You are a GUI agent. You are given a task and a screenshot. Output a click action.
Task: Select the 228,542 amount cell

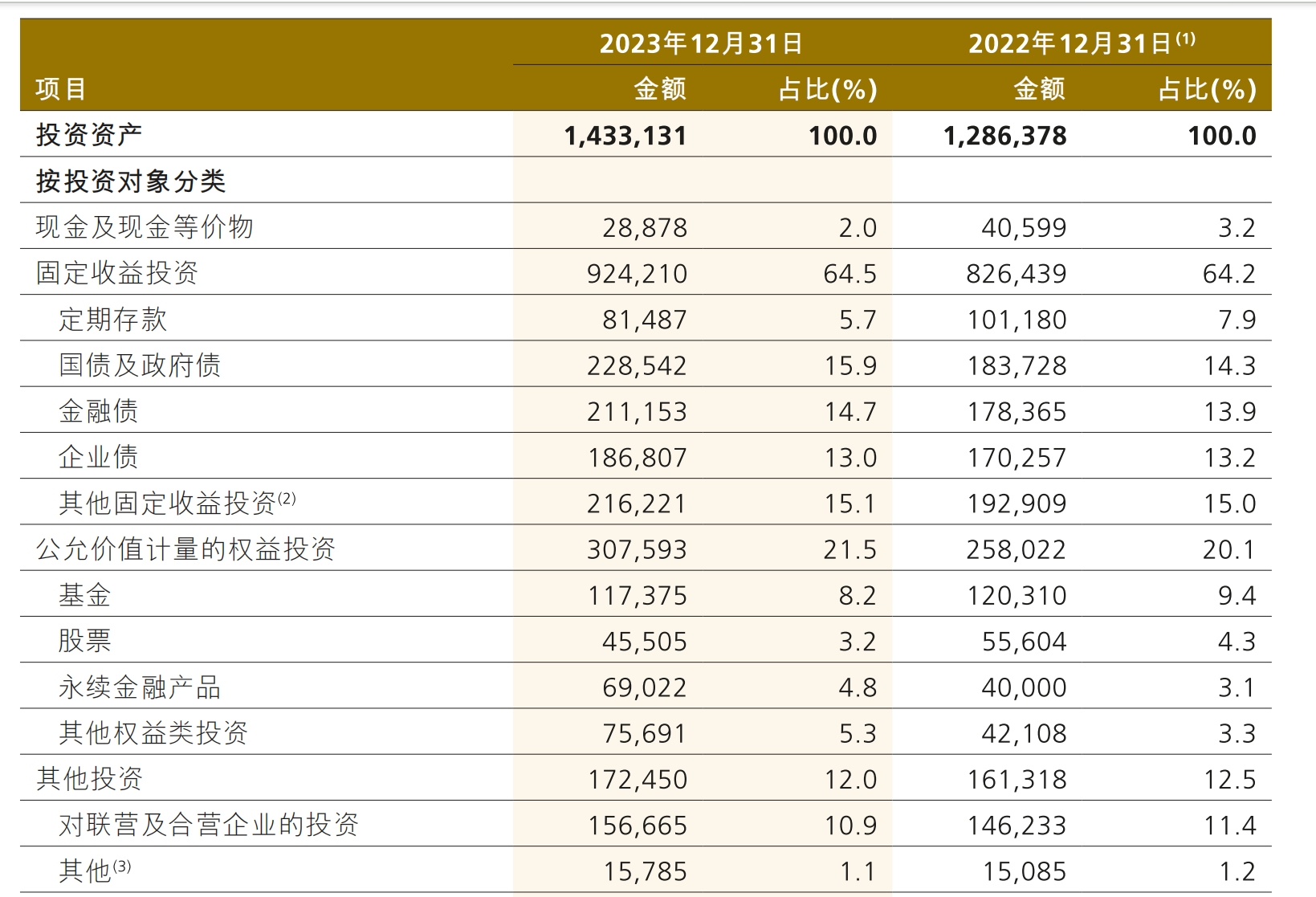pyautogui.click(x=637, y=366)
